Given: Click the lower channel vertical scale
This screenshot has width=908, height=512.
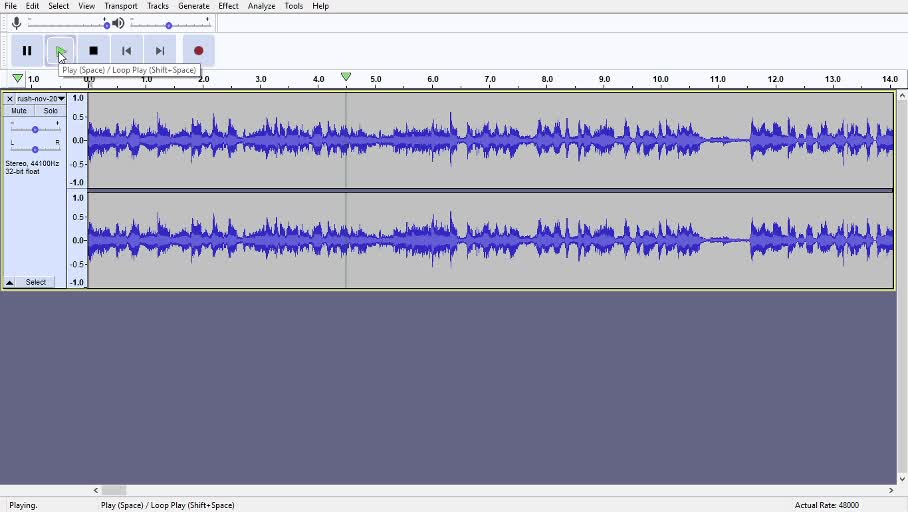Looking at the screenshot, I should (x=77, y=240).
